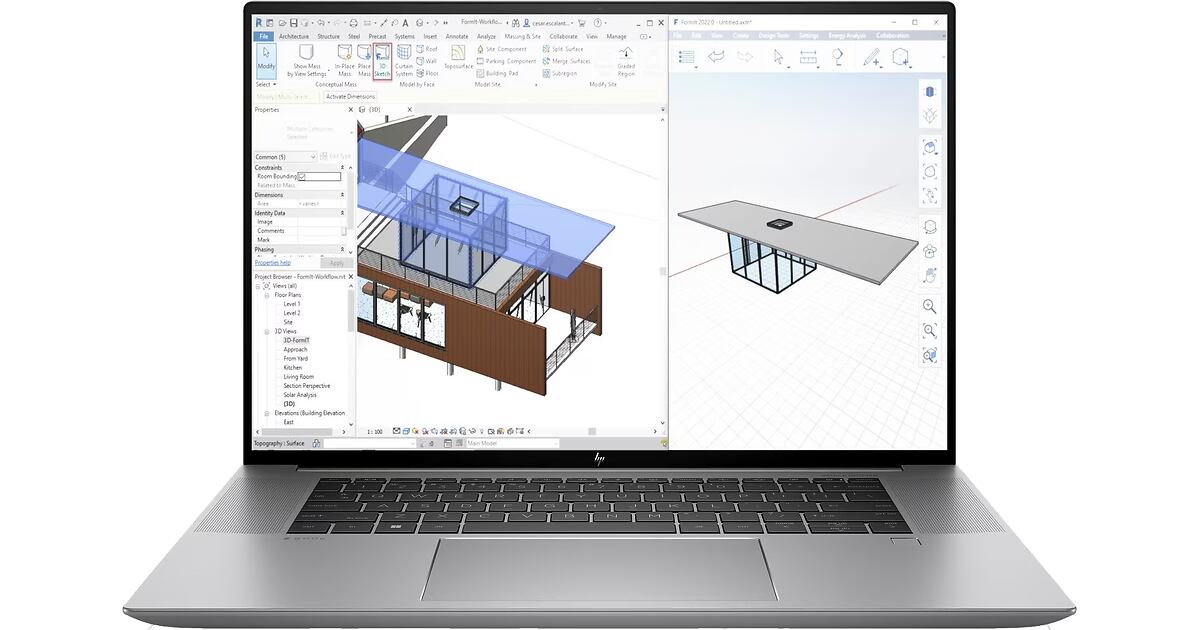Close the Properties panel
Viewport: 1200px width, 630px height.
tap(351, 110)
